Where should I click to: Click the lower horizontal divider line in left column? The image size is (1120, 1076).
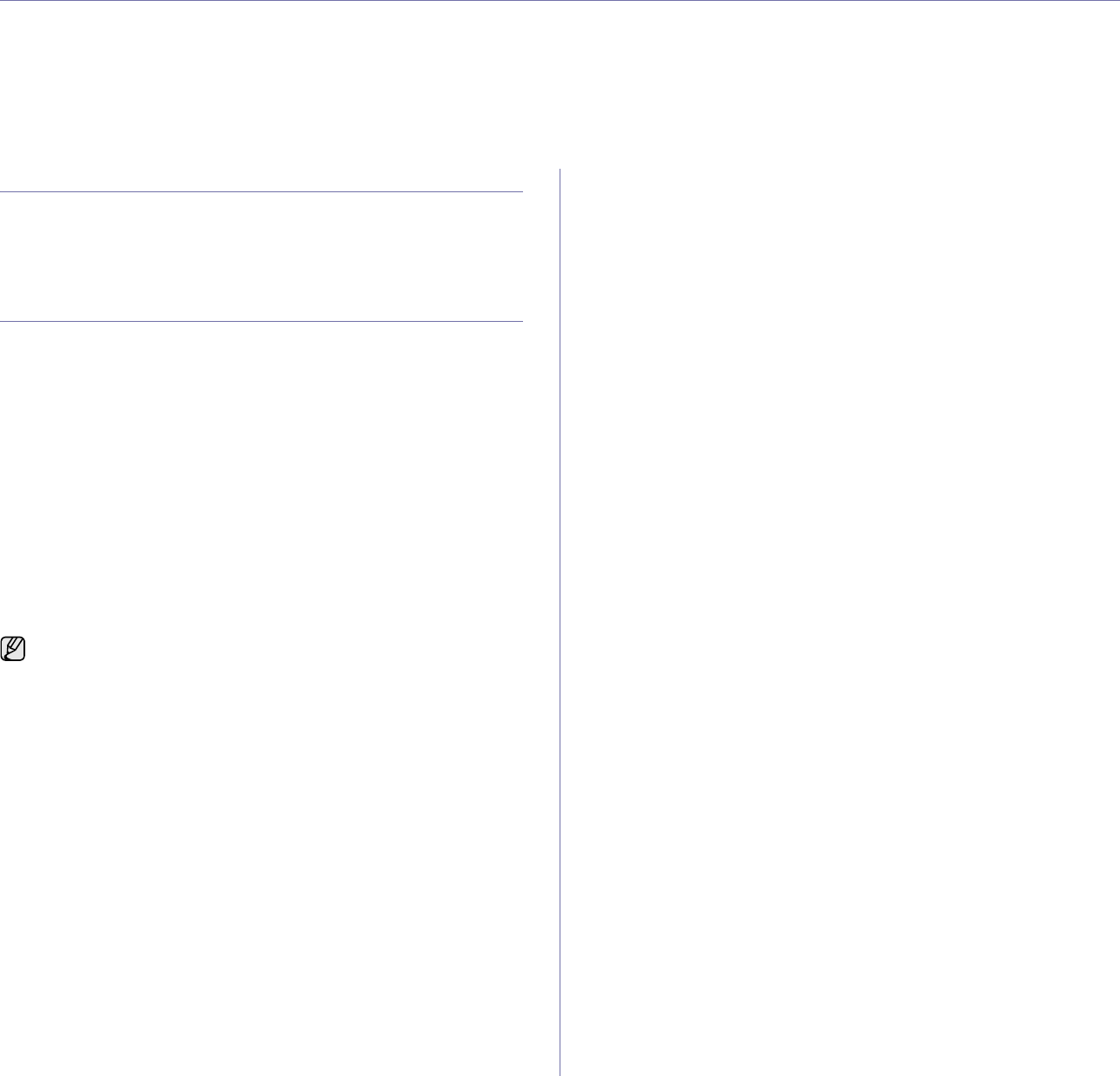[x=261, y=322]
